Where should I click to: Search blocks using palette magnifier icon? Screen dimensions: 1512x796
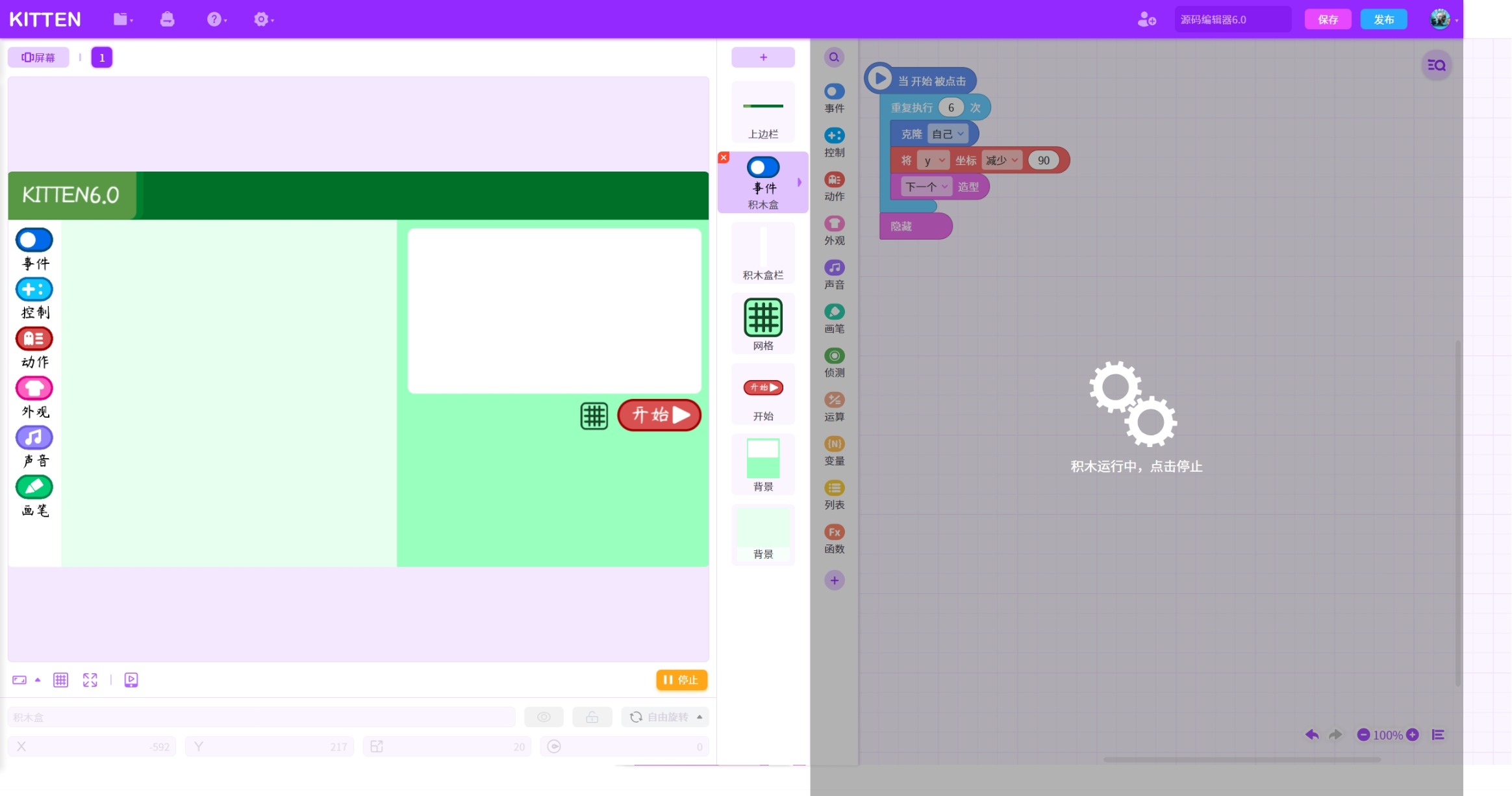835,57
